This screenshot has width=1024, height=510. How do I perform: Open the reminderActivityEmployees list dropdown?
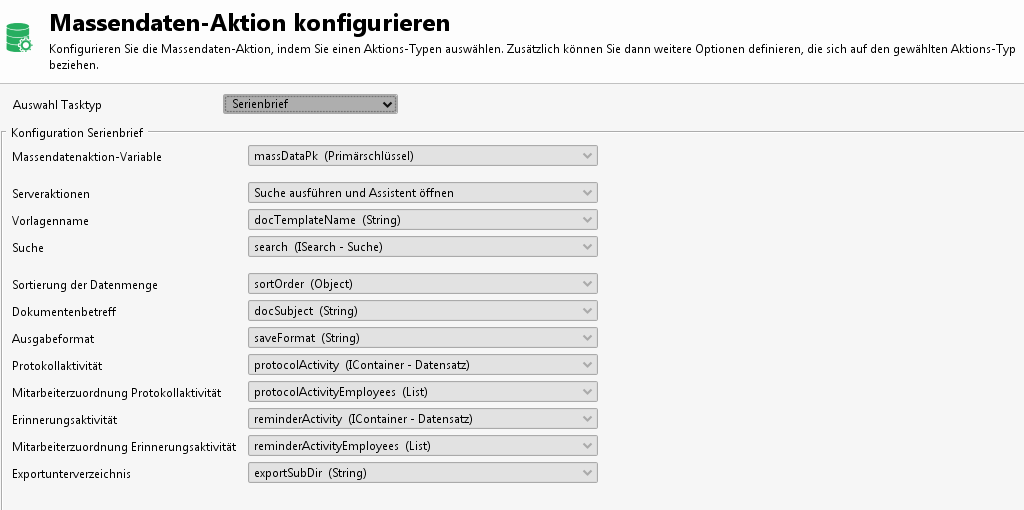coord(422,446)
